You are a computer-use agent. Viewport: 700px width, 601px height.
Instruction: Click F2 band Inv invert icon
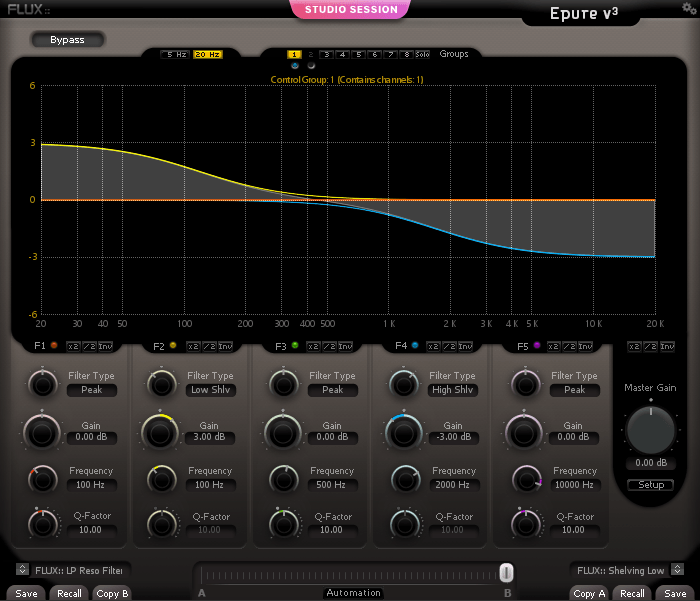pyautogui.click(x=225, y=346)
